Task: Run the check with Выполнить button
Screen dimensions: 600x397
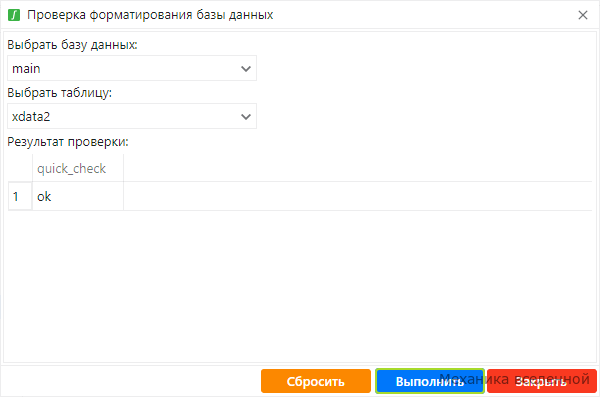Action: pyautogui.click(x=430, y=381)
